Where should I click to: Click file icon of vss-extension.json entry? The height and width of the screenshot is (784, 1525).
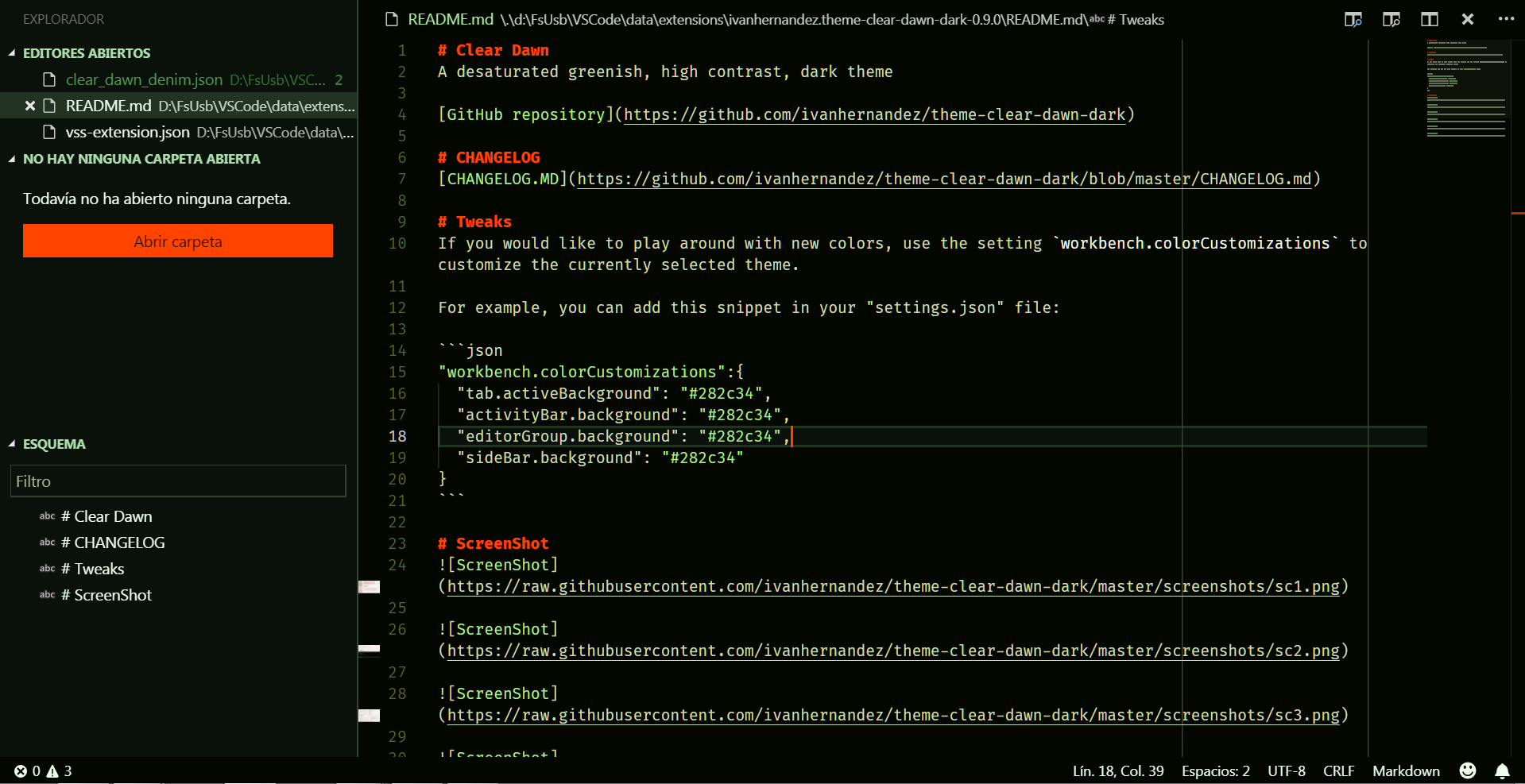[49, 132]
